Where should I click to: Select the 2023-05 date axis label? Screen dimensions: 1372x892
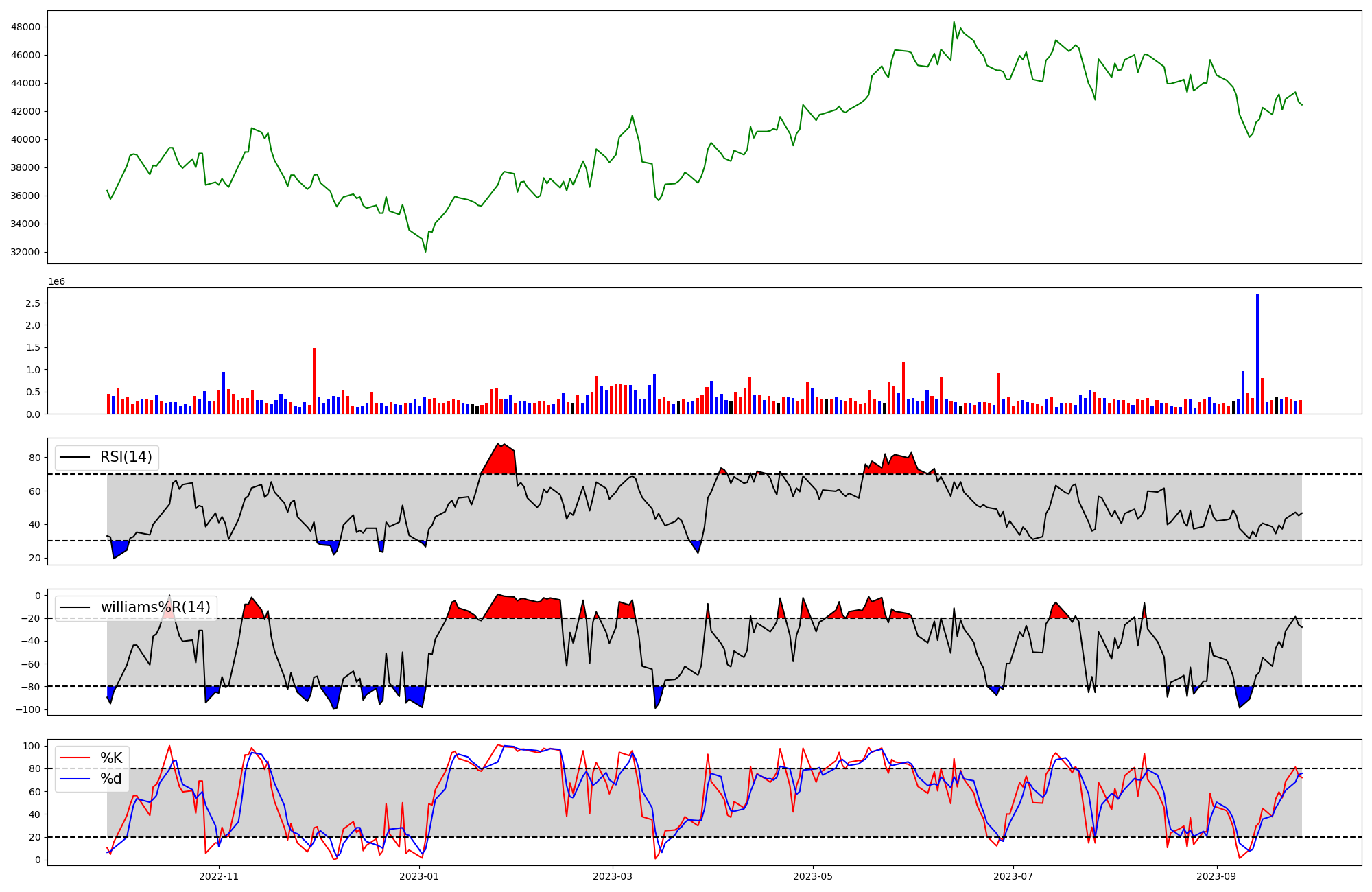(x=812, y=876)
